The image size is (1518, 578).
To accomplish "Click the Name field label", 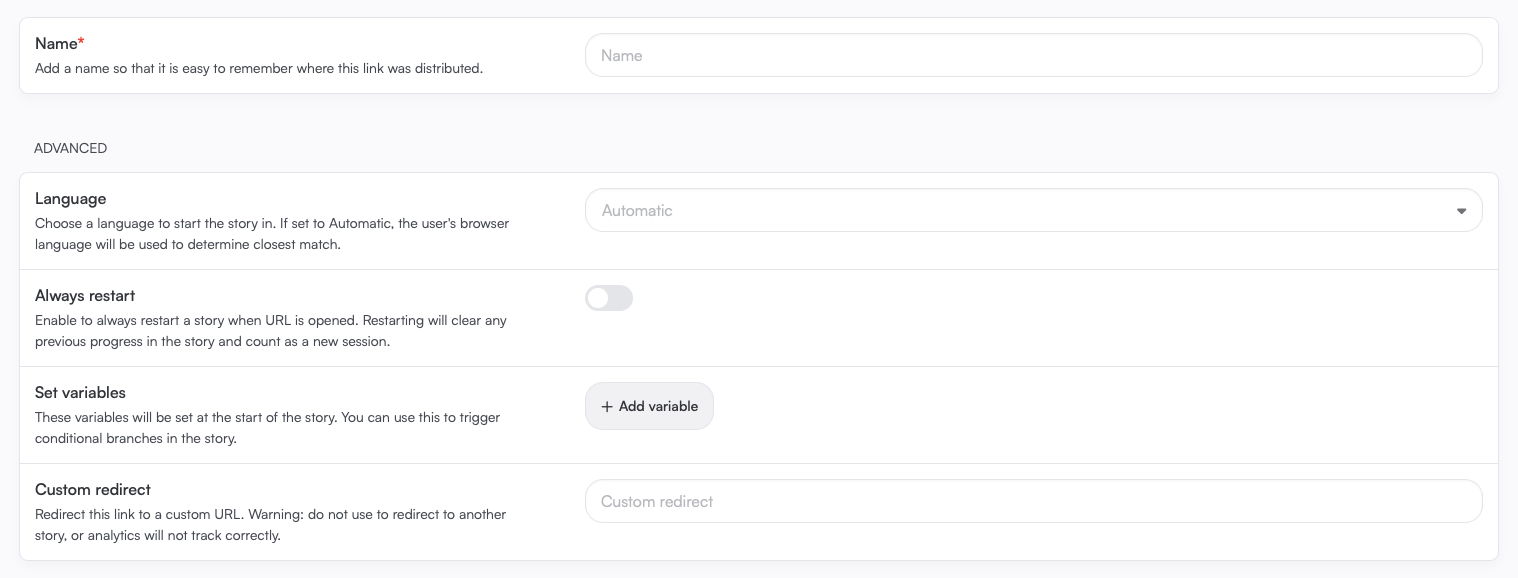I will tap(56, 44).
